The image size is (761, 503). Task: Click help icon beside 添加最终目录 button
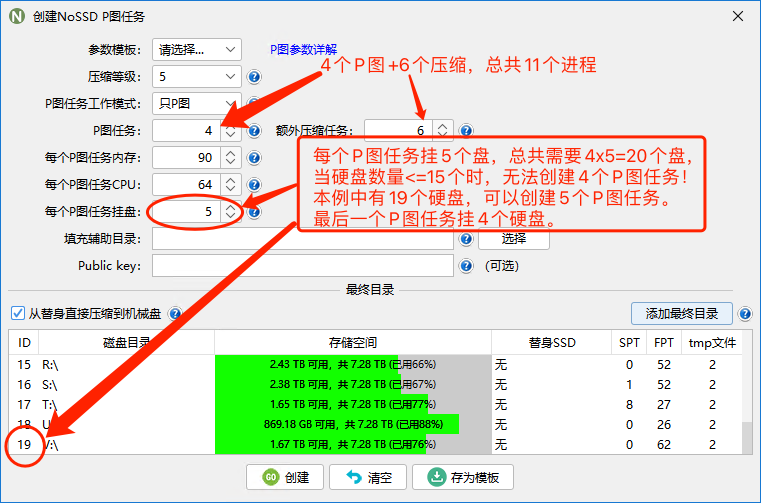744,314
